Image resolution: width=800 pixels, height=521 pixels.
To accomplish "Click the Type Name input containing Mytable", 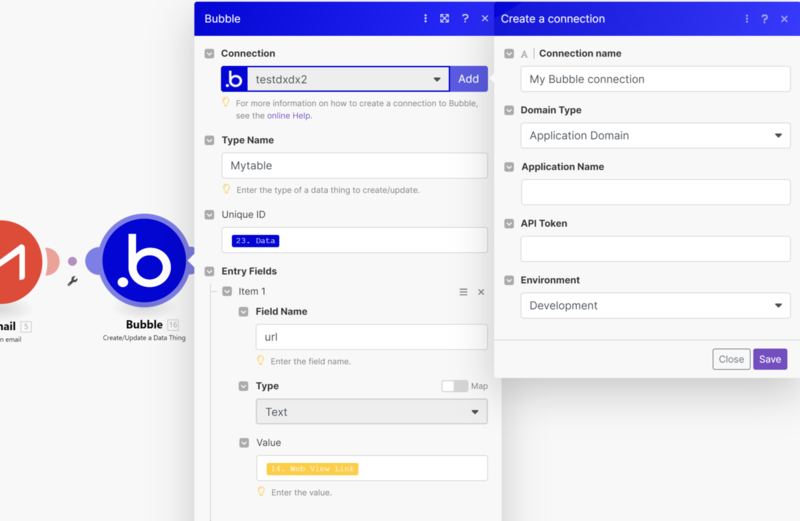I will (355, 166).
